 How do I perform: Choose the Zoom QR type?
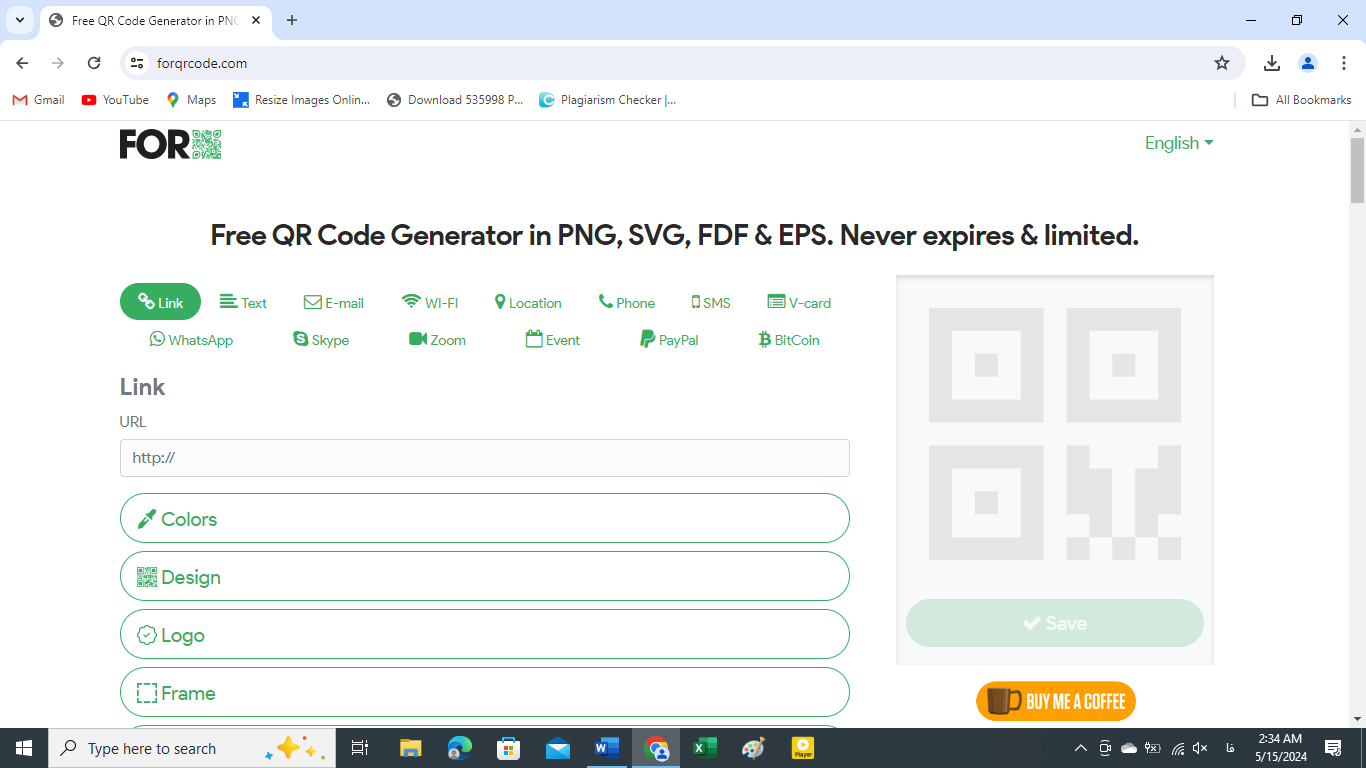(x=437, y=340)
